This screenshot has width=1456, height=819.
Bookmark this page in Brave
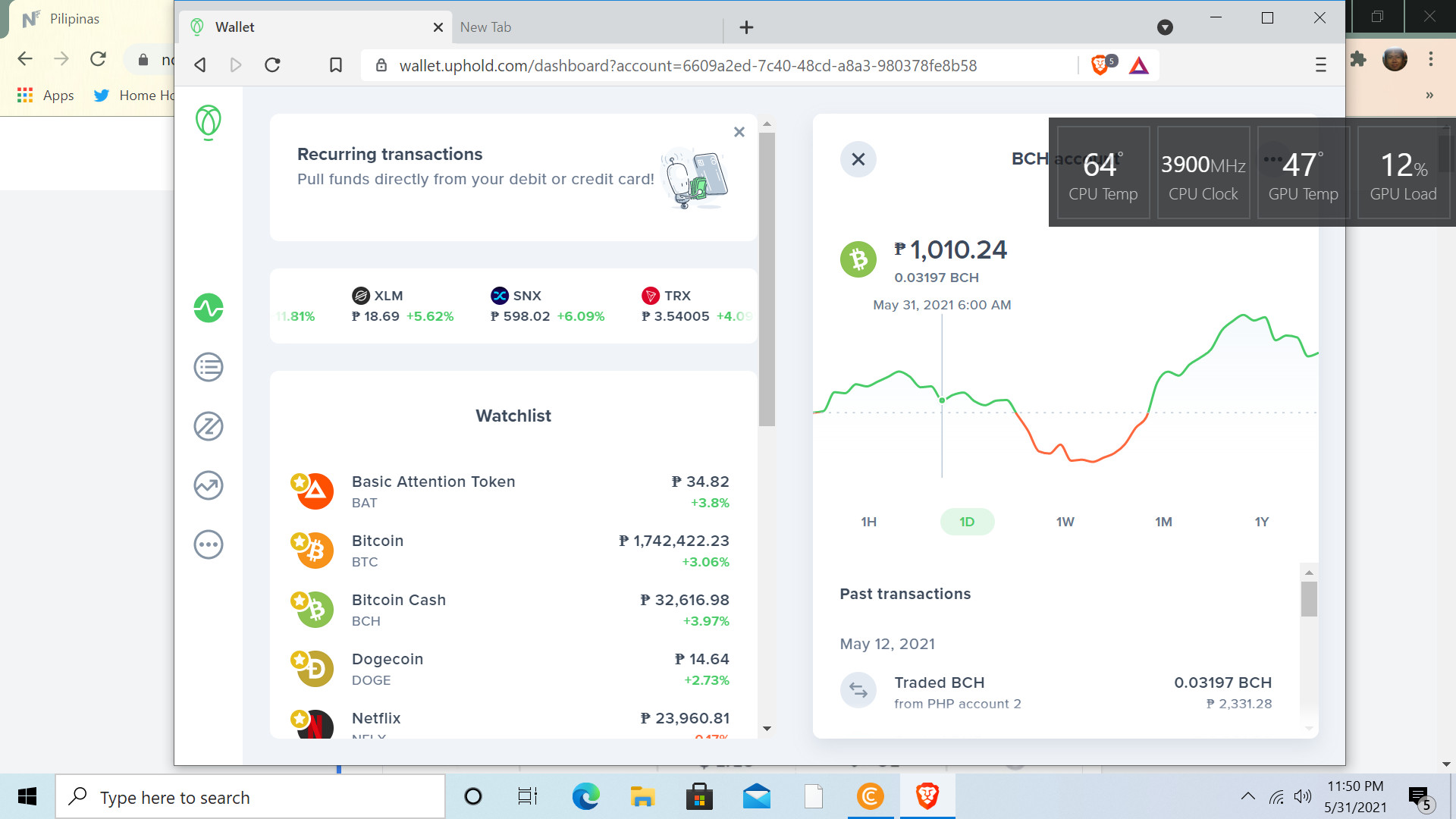(x=336, y=65)
